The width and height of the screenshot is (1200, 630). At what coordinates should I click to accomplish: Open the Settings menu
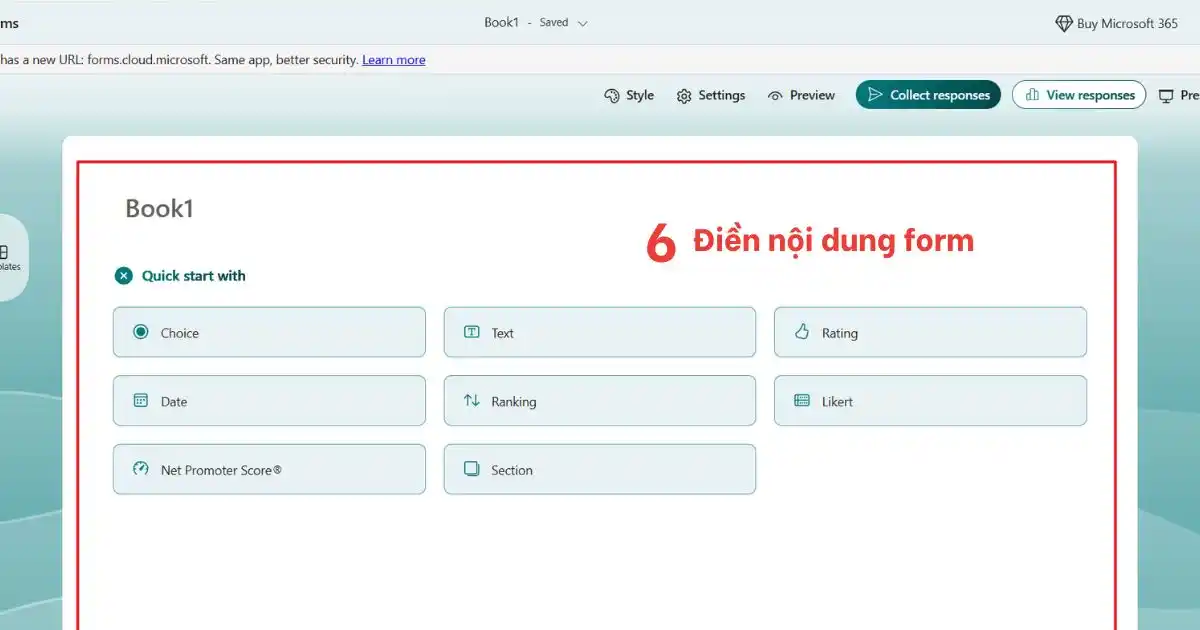711,96
